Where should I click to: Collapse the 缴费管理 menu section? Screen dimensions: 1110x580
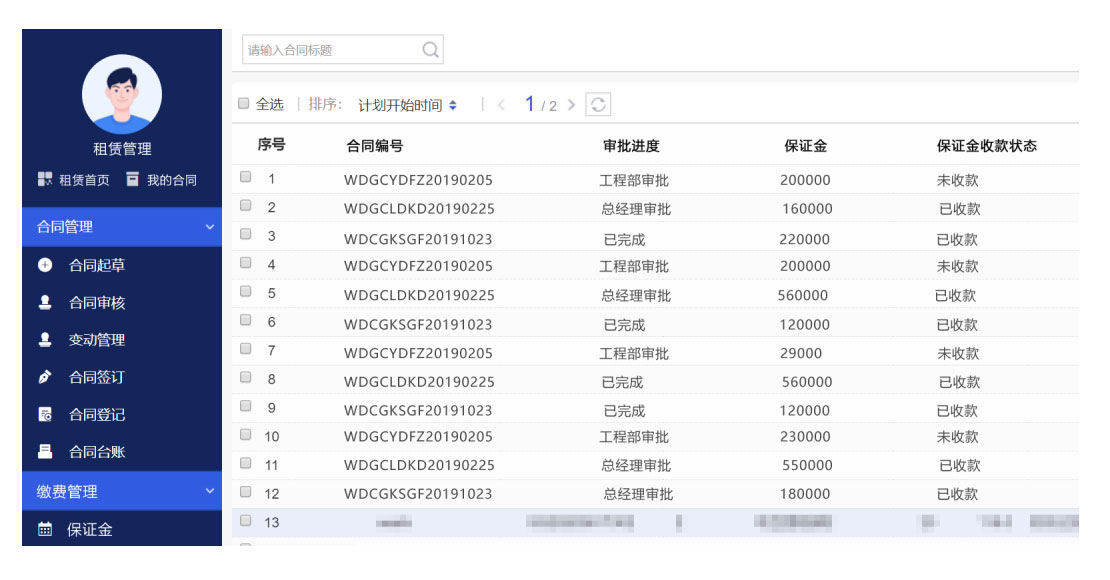coord(210,491)
